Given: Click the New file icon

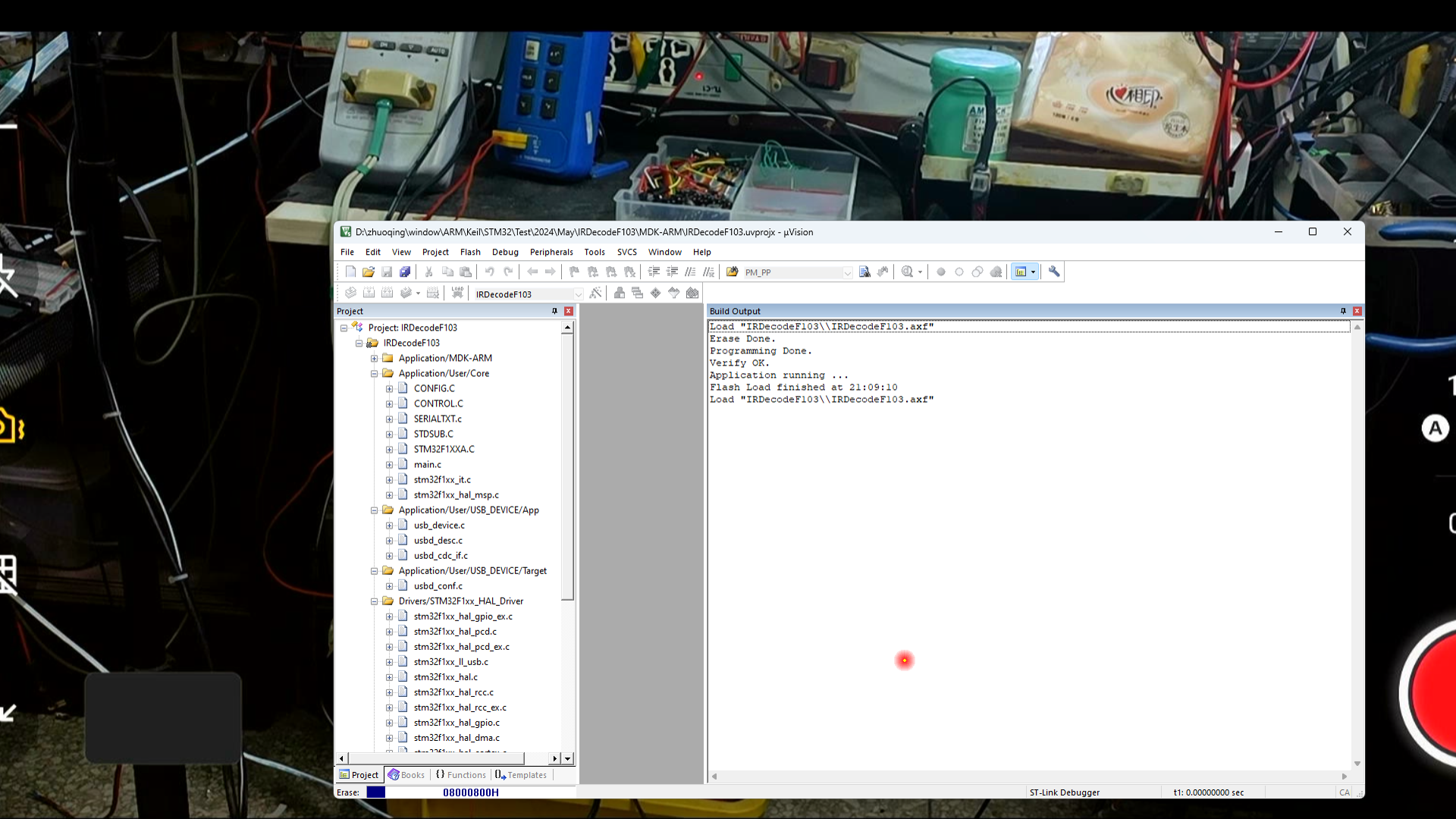Looking at the screenshot, I should tap(350, 271).
